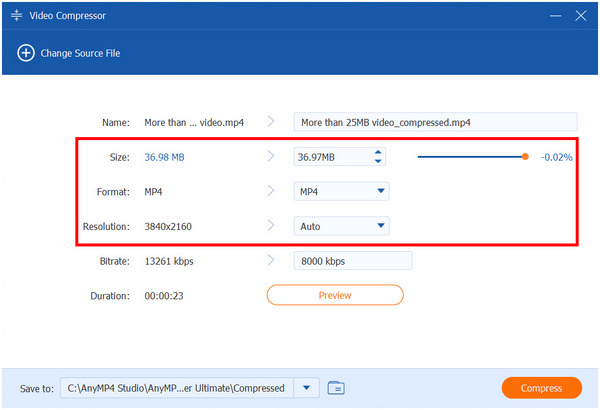Viewport: 600px width, 410px height.
Task: Click the Compress button
Action: (541, 388)
